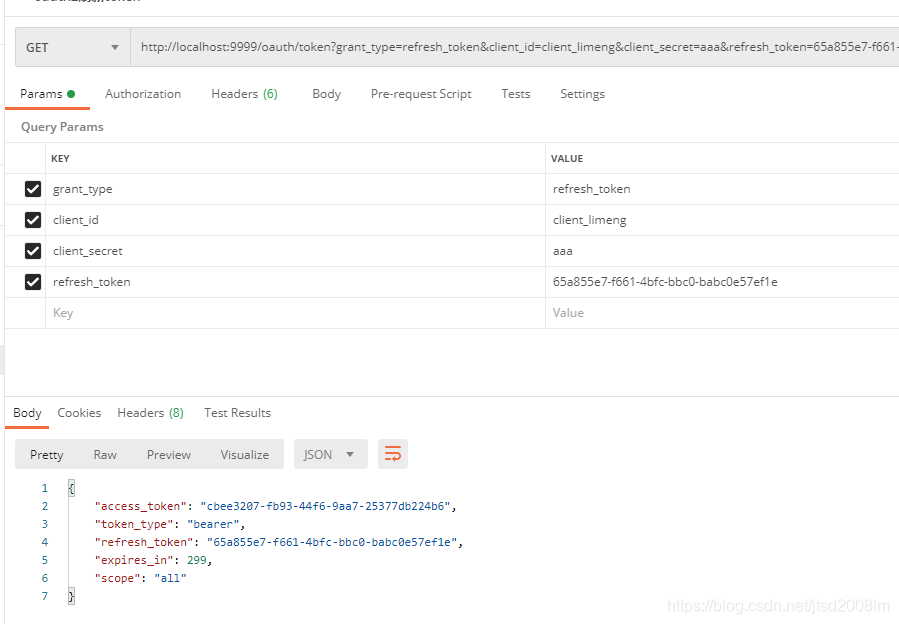Select the response Body tab
This screenshot has height=624, width=899.
27,413
